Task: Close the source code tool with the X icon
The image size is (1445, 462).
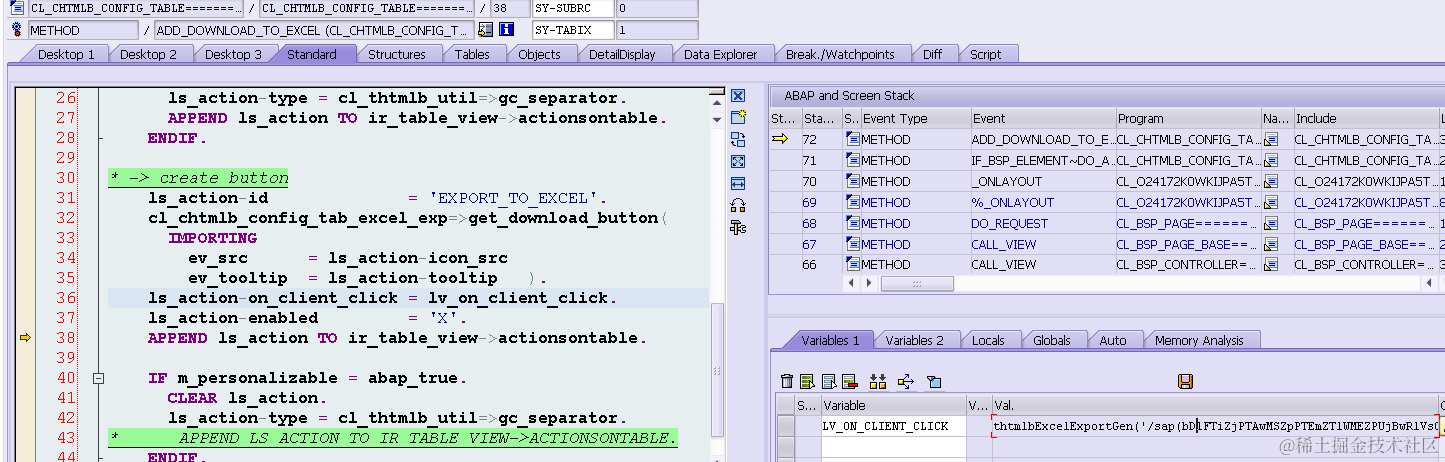Action: pos(738,96)
